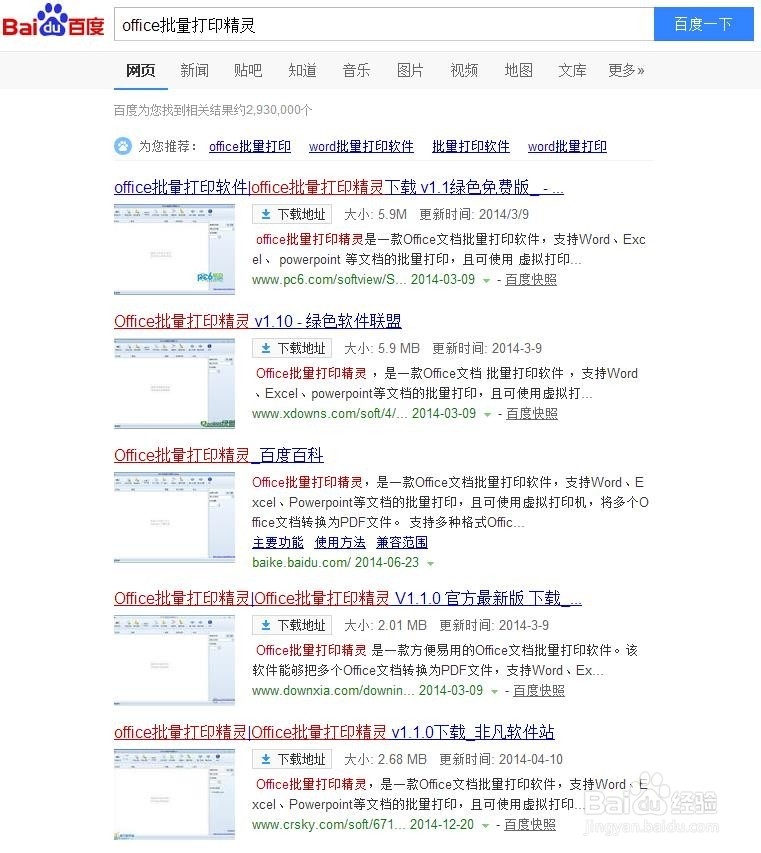Click 下载地址 button for 2.68 MB result

click(x=292, y=759)
